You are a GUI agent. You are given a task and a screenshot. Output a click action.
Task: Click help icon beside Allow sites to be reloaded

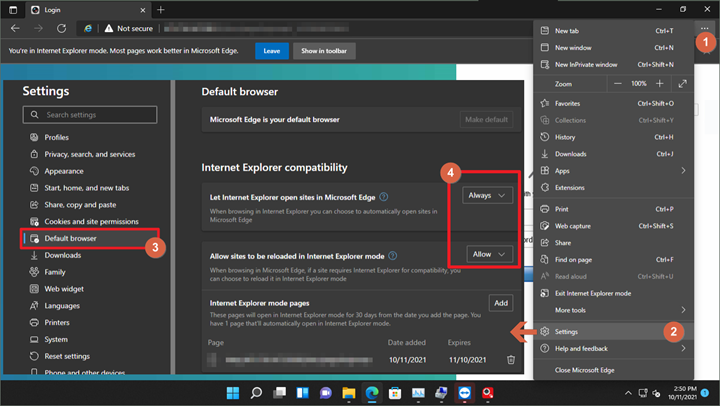(x=393, y=256)
